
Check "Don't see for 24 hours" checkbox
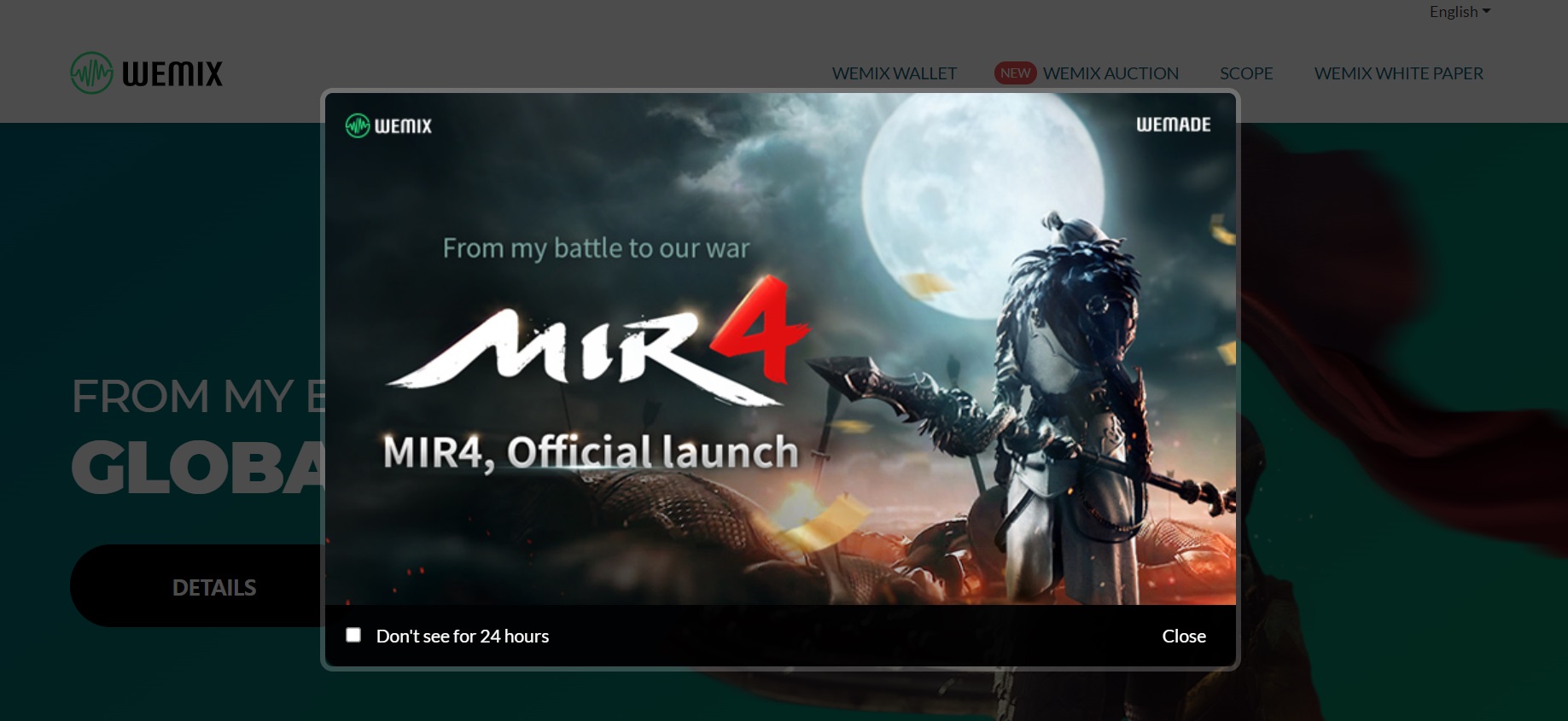coord(353,635)
